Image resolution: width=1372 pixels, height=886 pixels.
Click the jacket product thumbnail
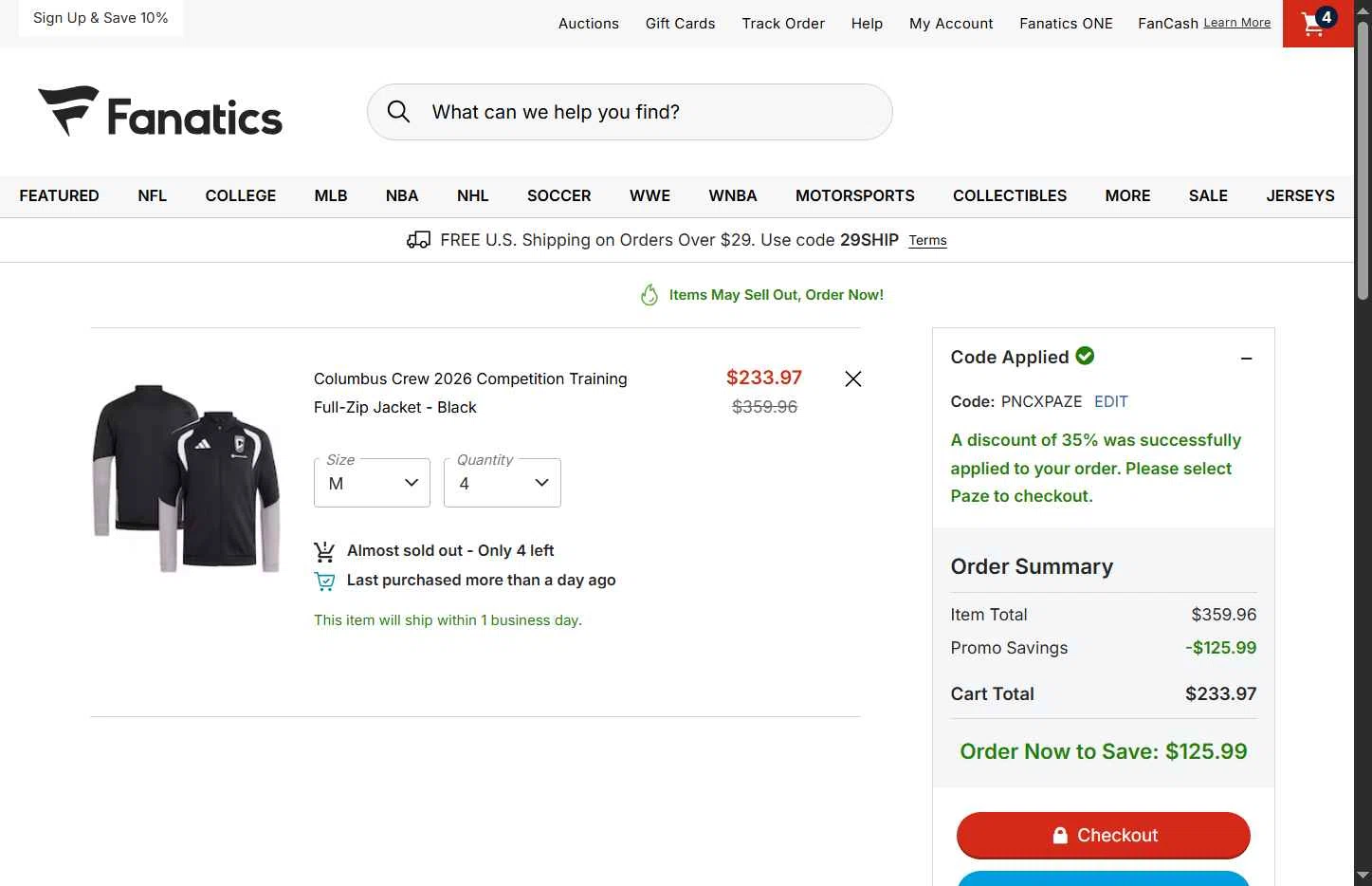coord(187,477)
